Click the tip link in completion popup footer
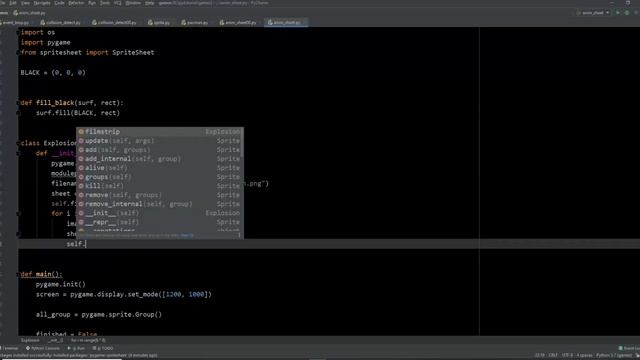640x360 pixels. (x=187, y=236)
